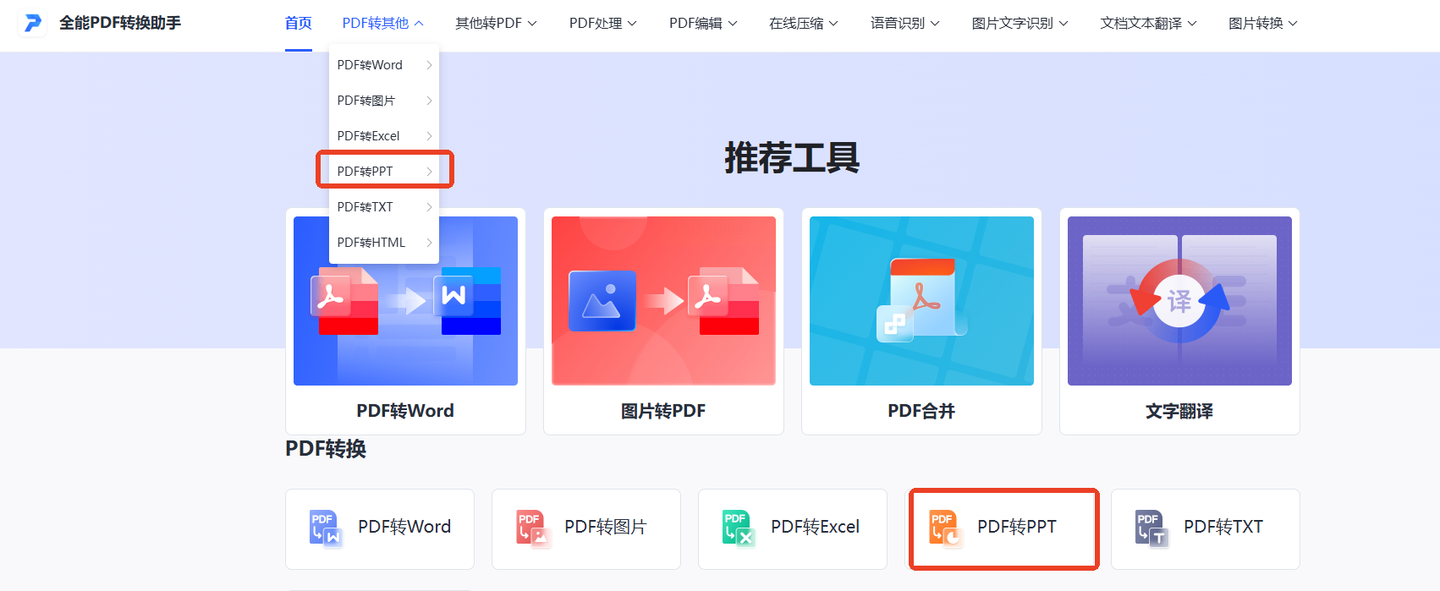1440x591 pixels.
Task: Expand the PDF转Excel submenu arrow
Action: (x=429, y=136)
